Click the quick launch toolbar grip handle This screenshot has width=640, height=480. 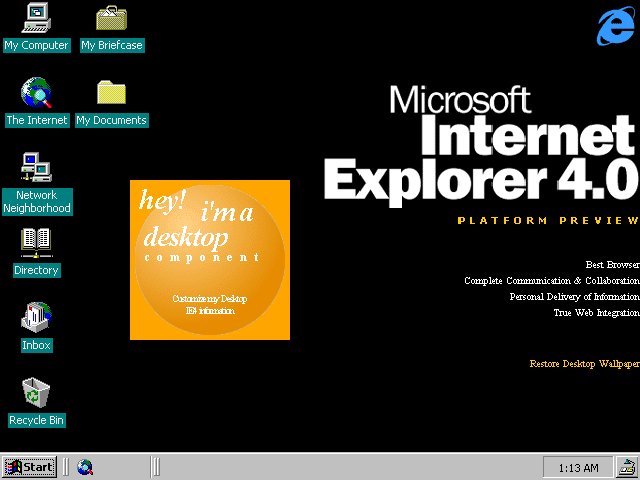click(x=65, y=467)
